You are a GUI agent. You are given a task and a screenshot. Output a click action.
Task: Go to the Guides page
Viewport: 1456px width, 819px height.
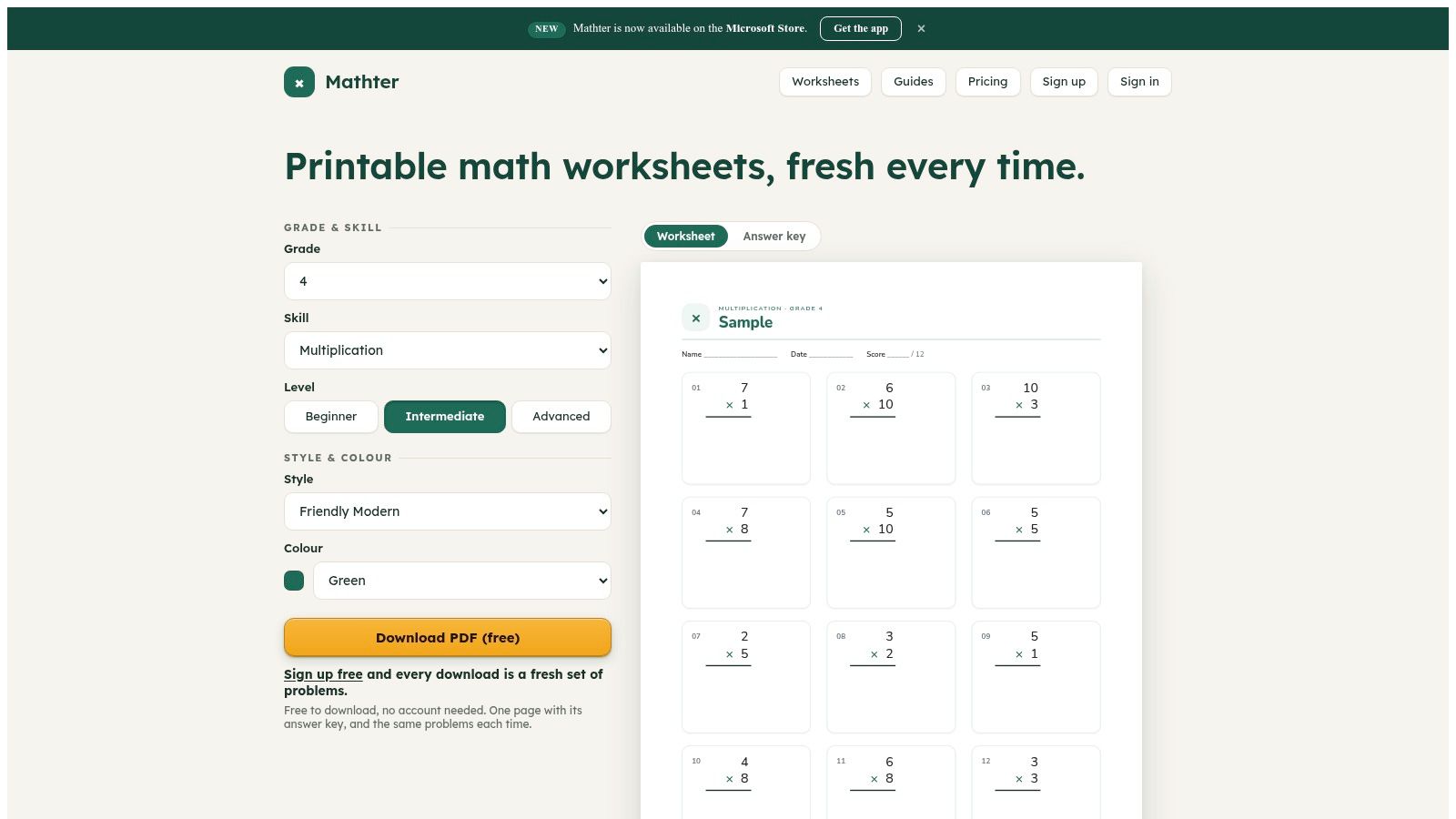(914, 82)
